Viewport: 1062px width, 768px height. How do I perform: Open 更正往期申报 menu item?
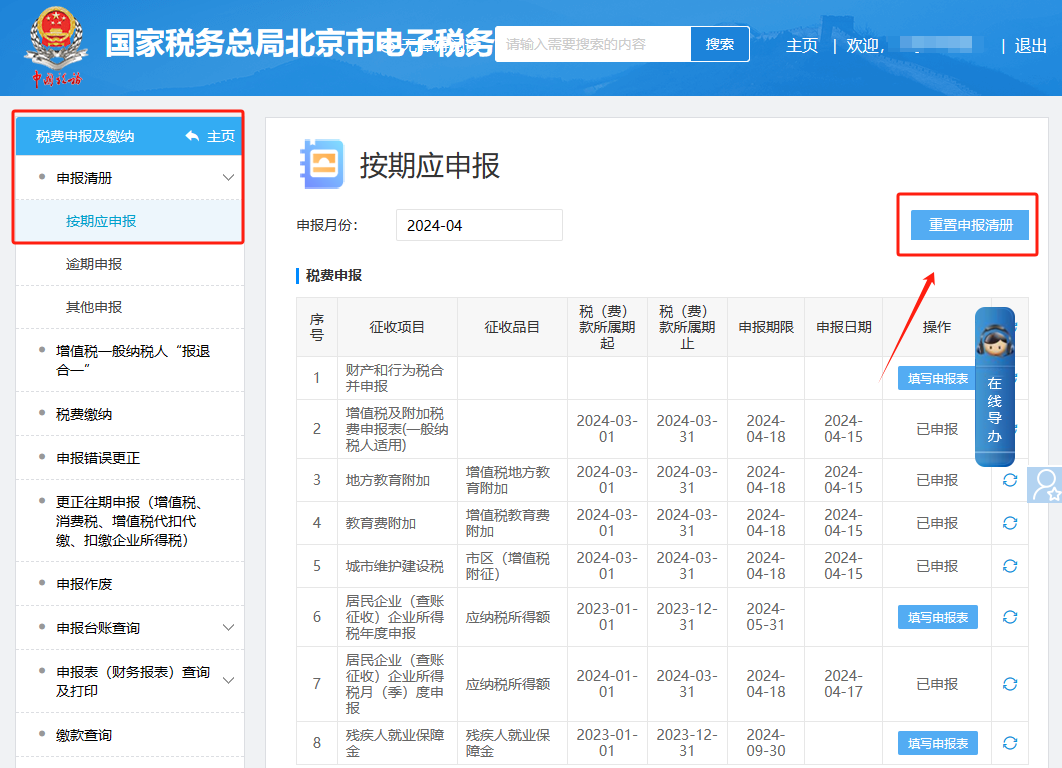(129, 521)
